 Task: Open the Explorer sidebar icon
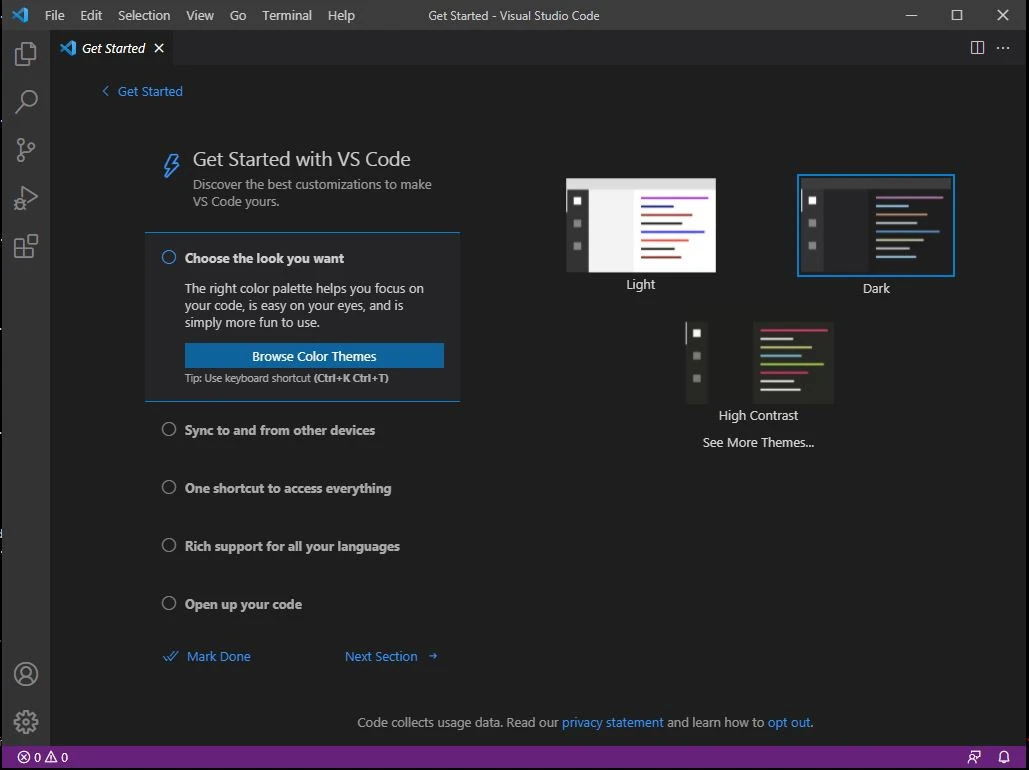25,53
